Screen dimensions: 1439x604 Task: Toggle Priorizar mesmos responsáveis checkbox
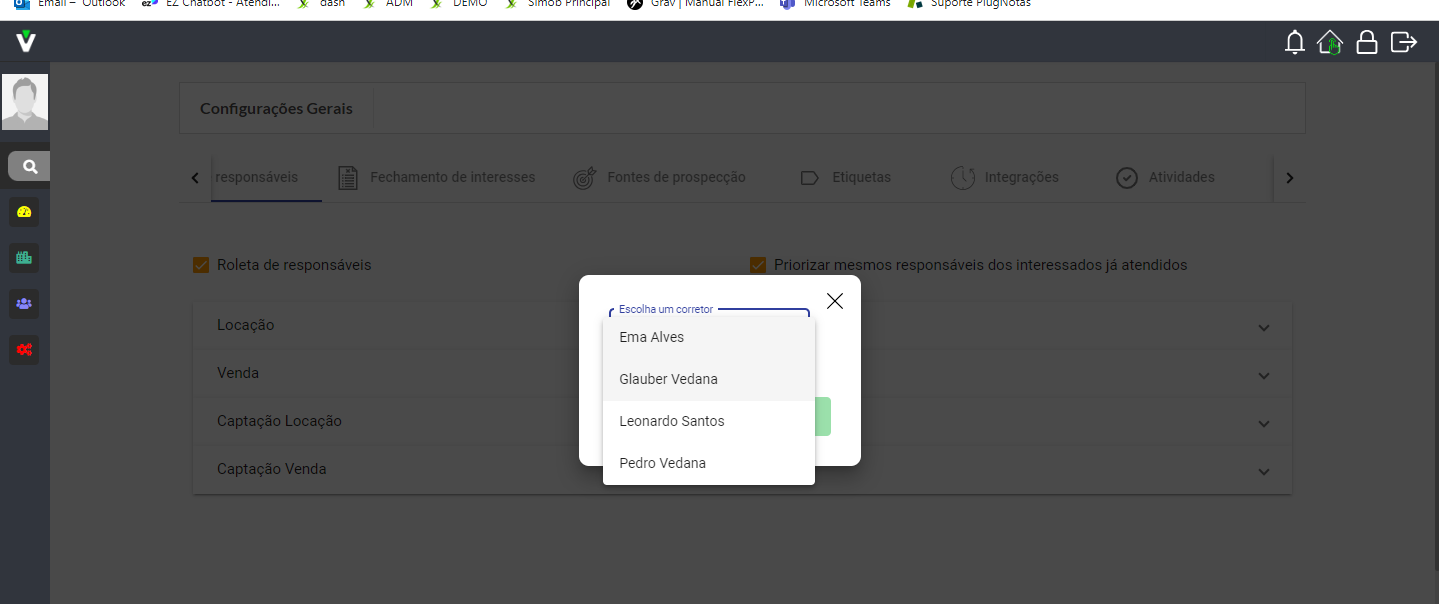758,265
